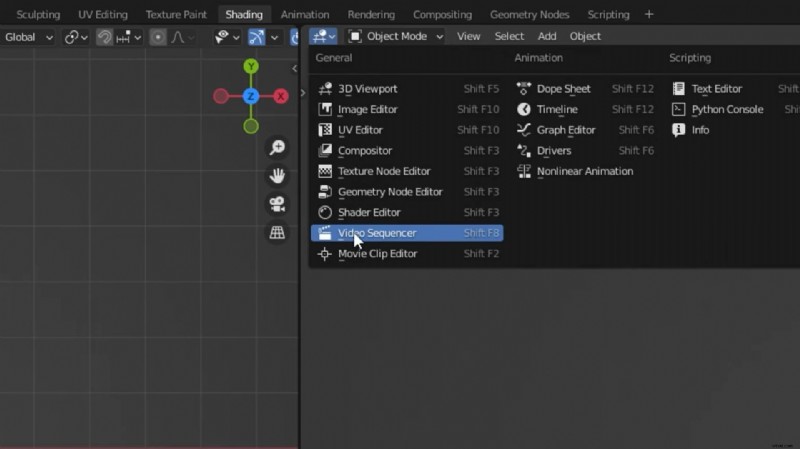The width and height of the screenshot is (800, 449).
Task: Click the Python Console icon
Action: [x=679, y=109]
